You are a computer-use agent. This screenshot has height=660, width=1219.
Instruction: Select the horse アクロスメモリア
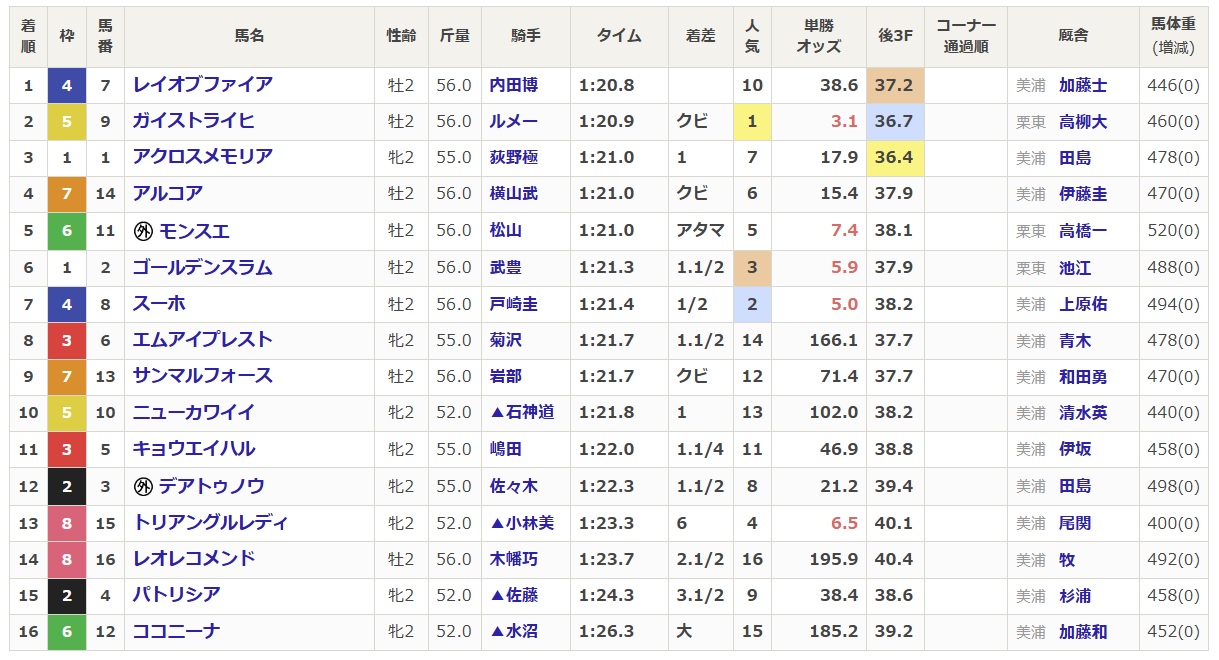click(202, 157)
